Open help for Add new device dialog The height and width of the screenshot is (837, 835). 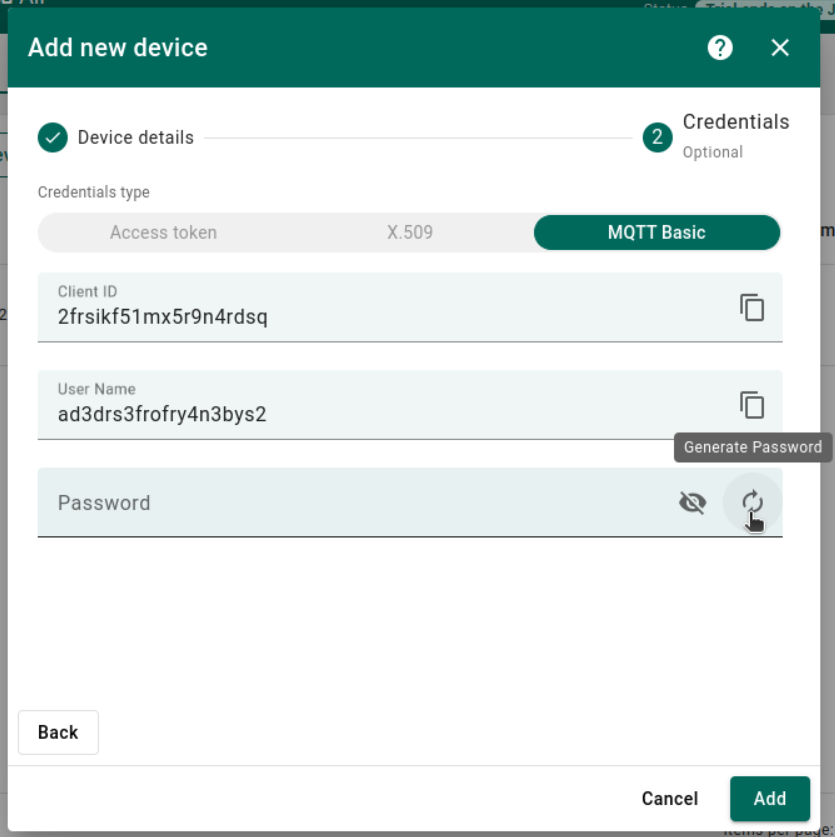pos(720,48)
